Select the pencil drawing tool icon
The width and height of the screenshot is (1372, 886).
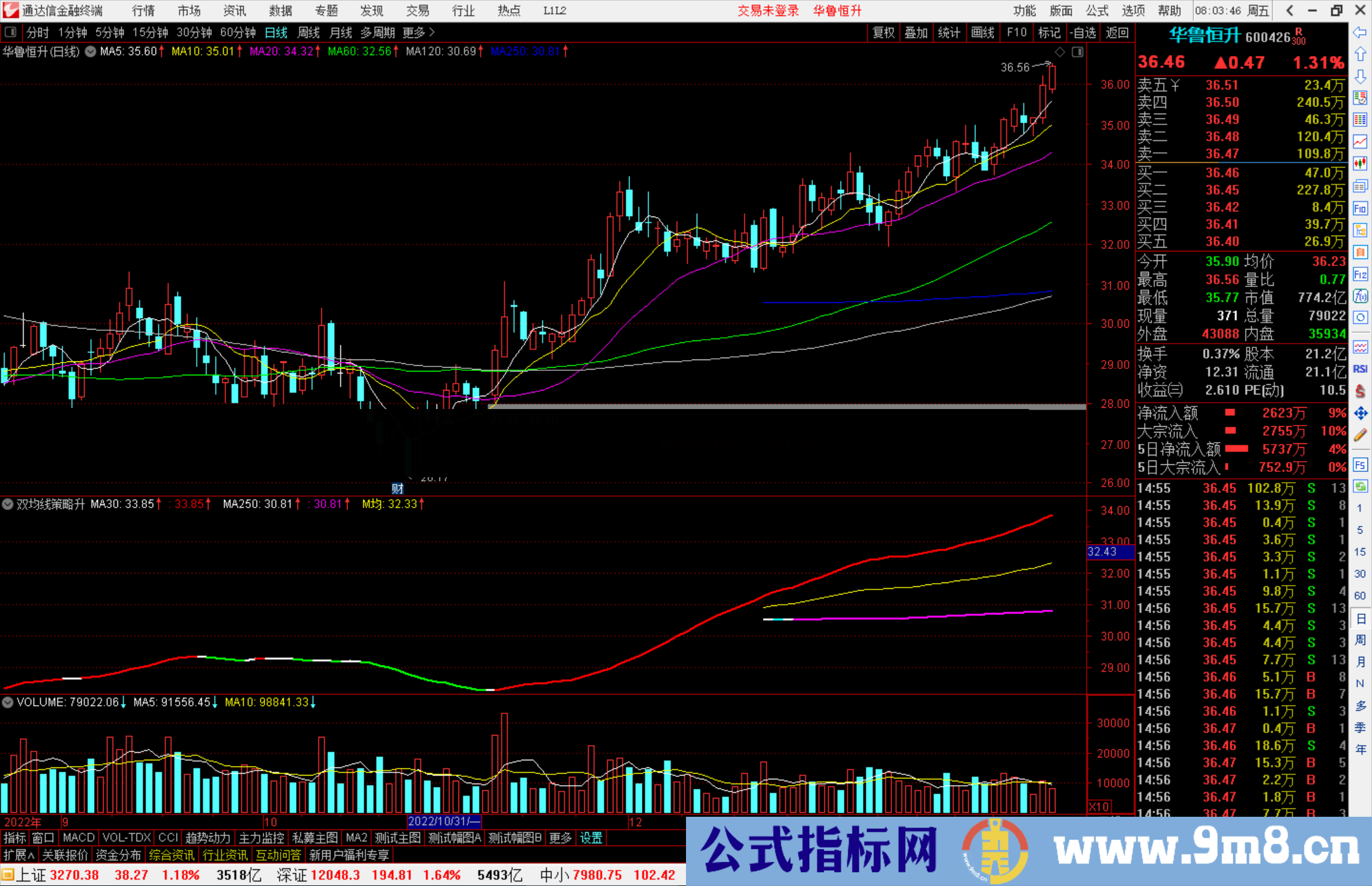pos(1360,436)
